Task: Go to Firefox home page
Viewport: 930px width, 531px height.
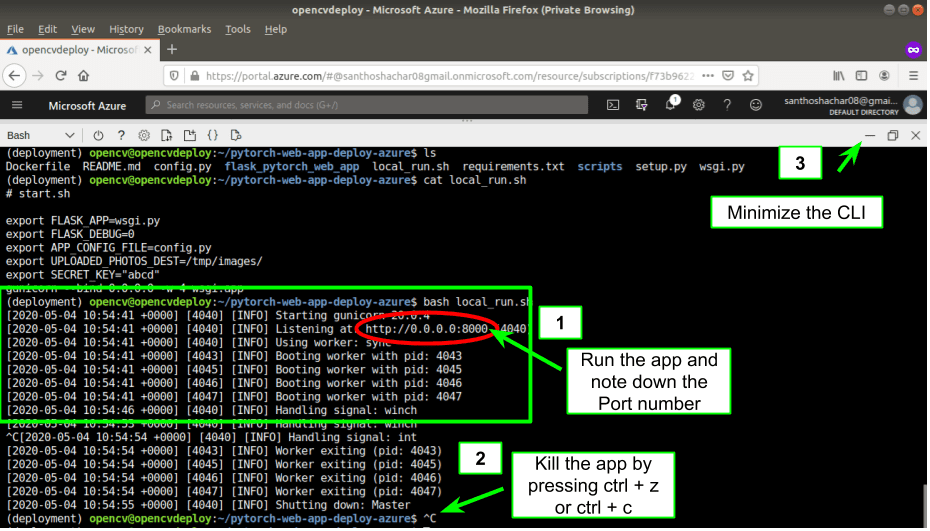Action: pyautogui.click(x=84, y=76)
